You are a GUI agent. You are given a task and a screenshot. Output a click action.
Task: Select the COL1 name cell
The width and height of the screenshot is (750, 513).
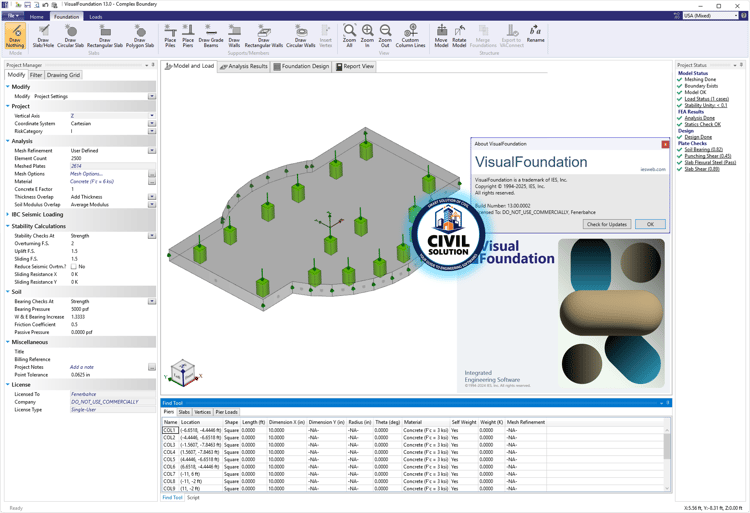170,430
